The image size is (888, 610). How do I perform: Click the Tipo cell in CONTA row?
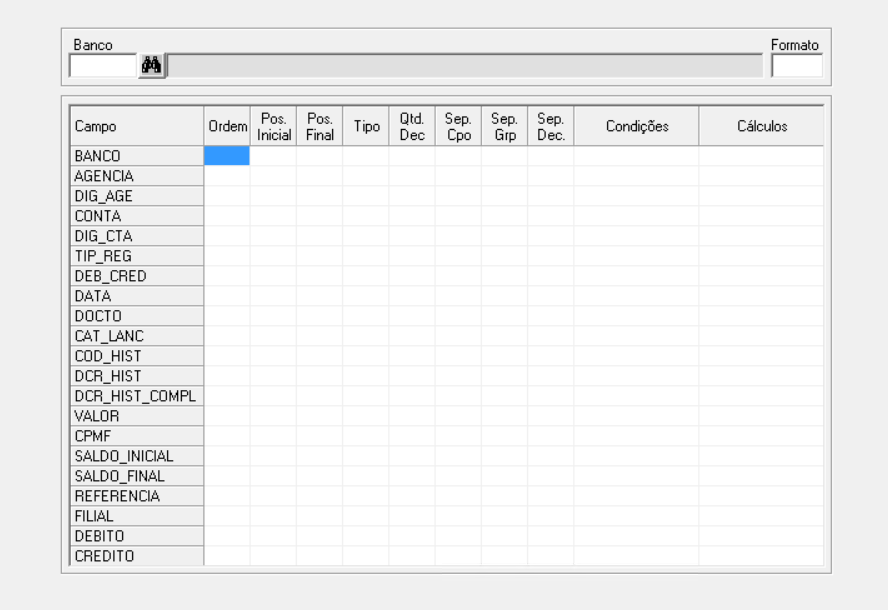tap(366, 216)
